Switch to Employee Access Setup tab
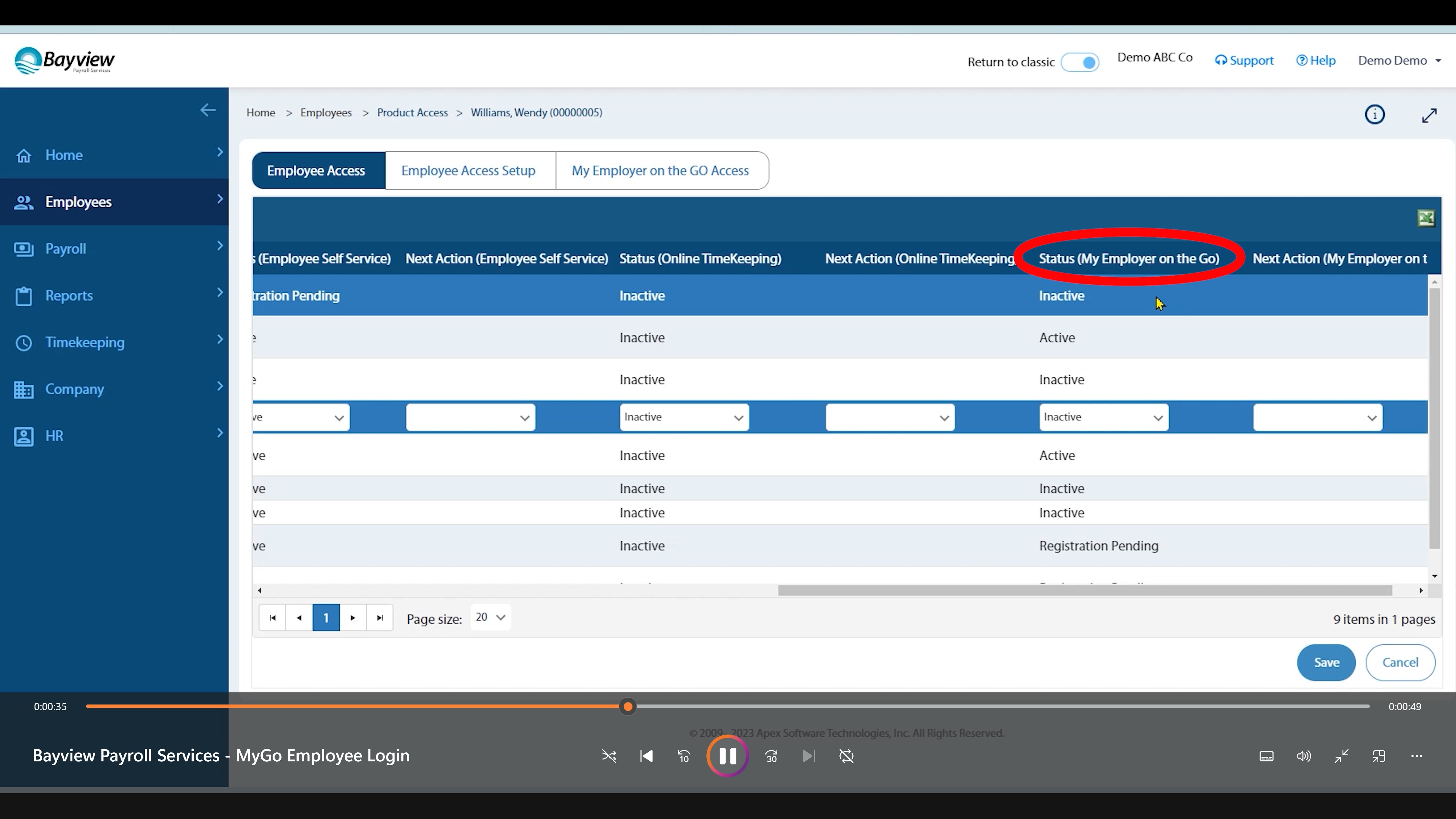 pyautogui.click(x=468, y=171)
